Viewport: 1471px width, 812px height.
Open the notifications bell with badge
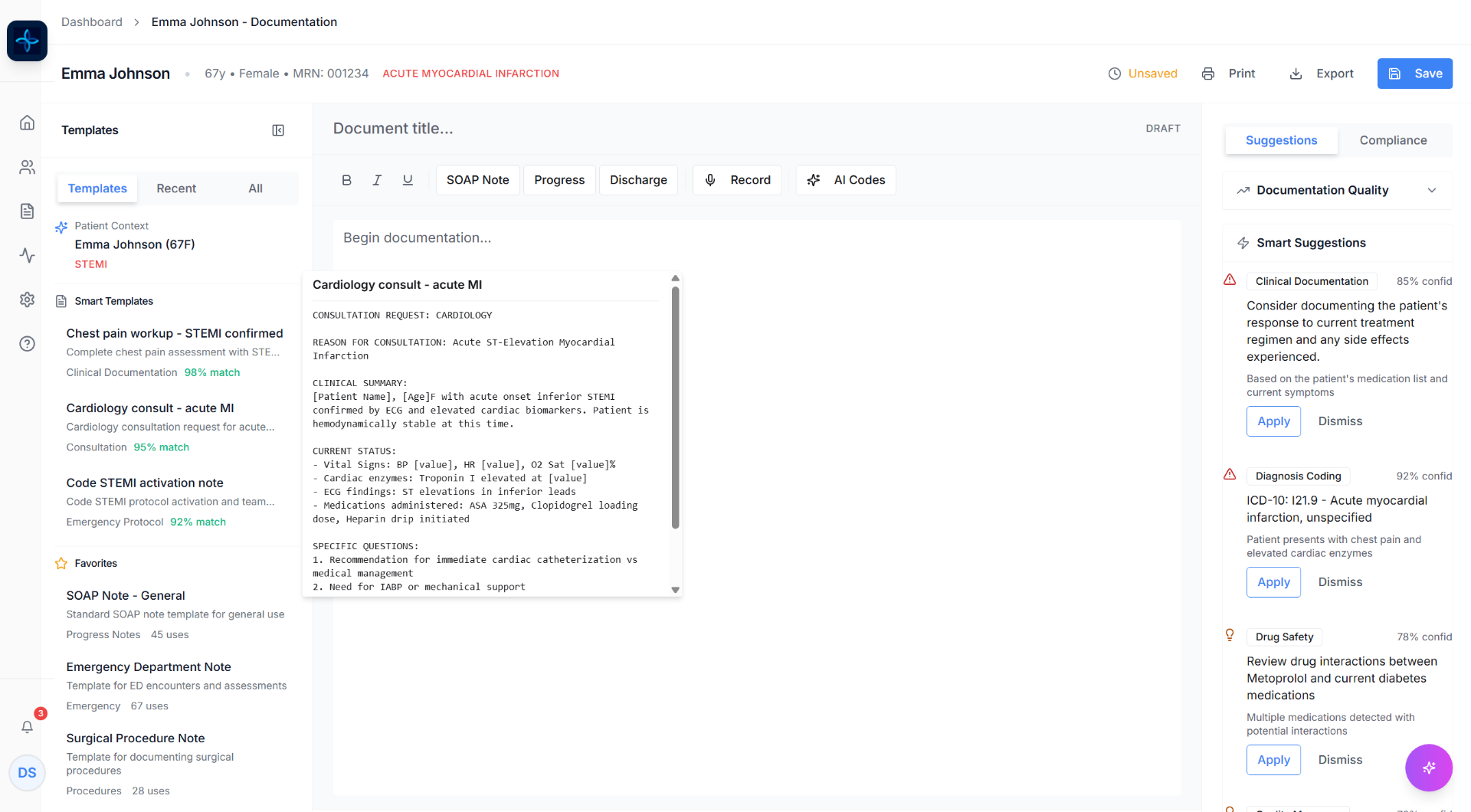pos(27,726)
